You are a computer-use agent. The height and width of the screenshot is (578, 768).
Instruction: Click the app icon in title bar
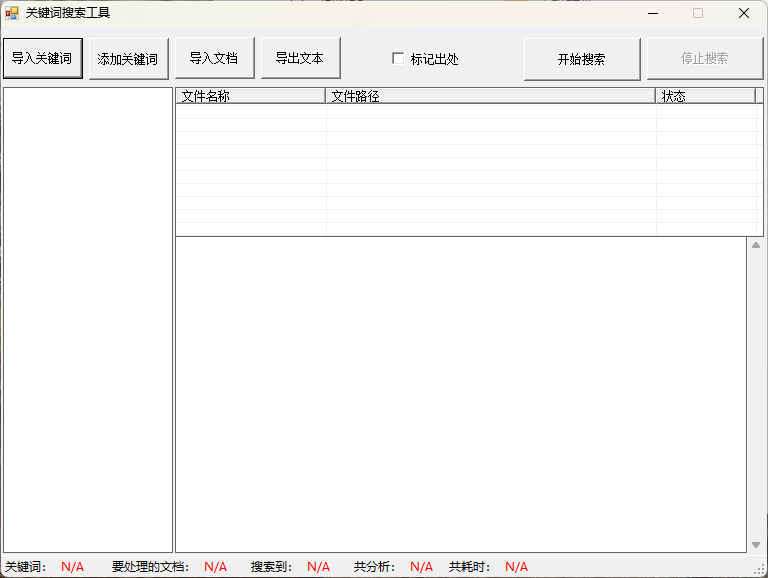[12, 13]
